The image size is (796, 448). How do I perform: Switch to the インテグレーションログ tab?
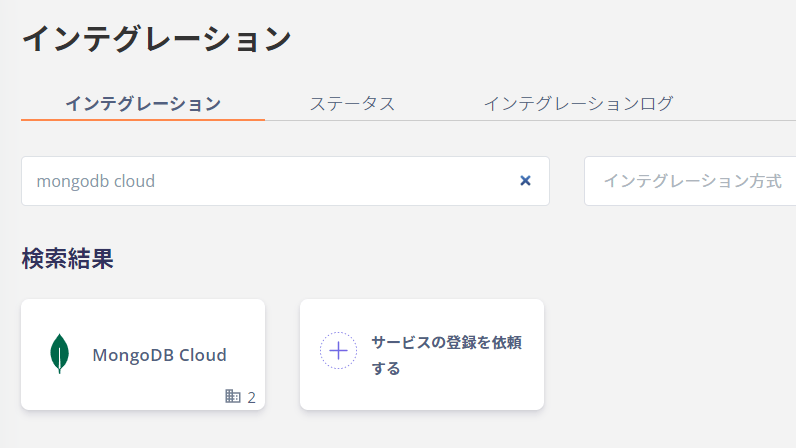point(578,104)
